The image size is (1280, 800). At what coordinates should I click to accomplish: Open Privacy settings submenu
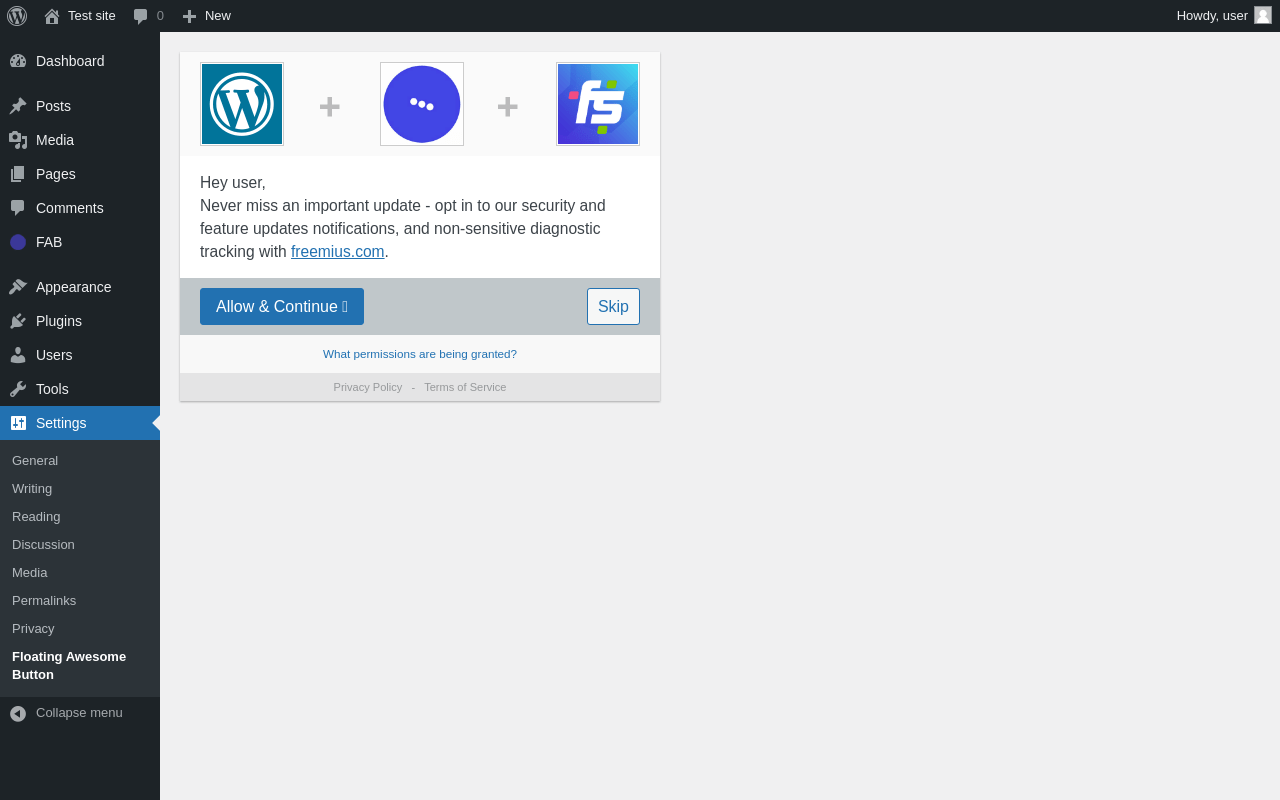click(80, 629)
